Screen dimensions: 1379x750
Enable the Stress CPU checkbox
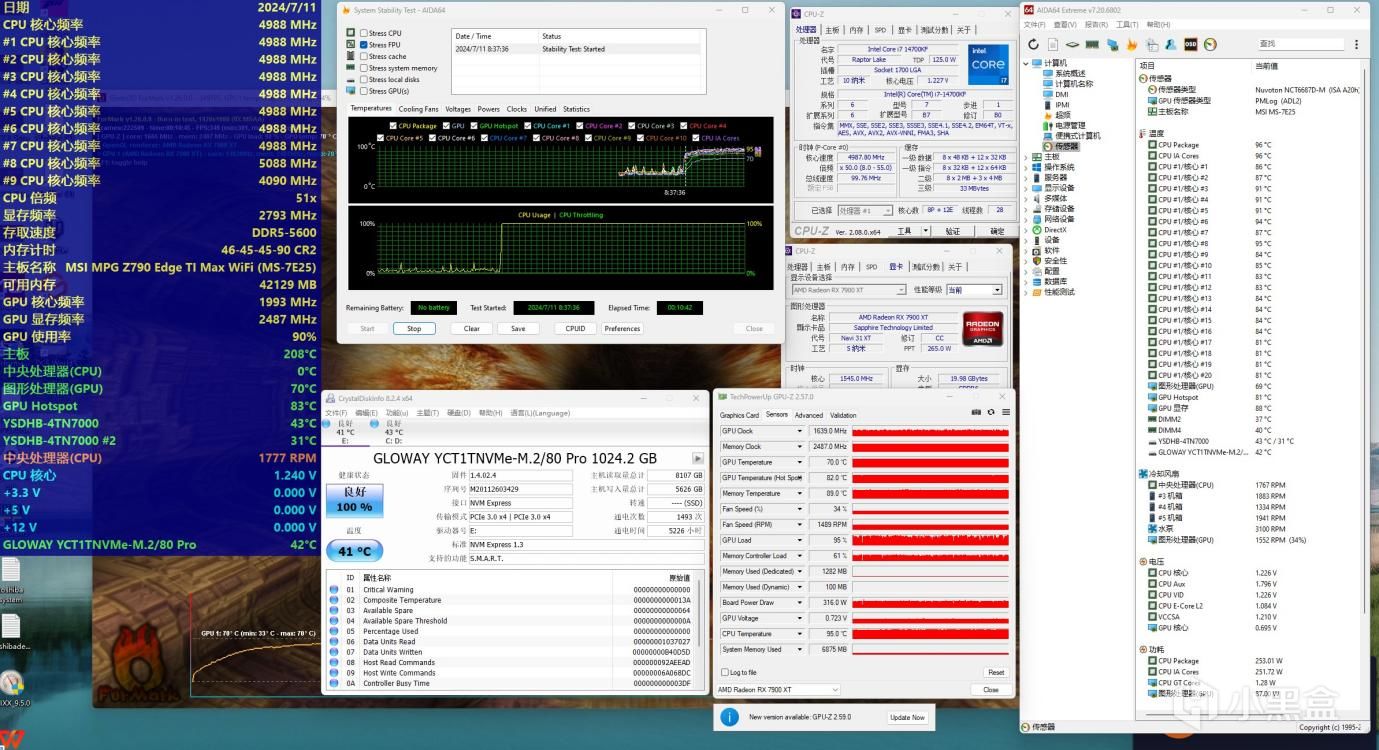(364, 33)
